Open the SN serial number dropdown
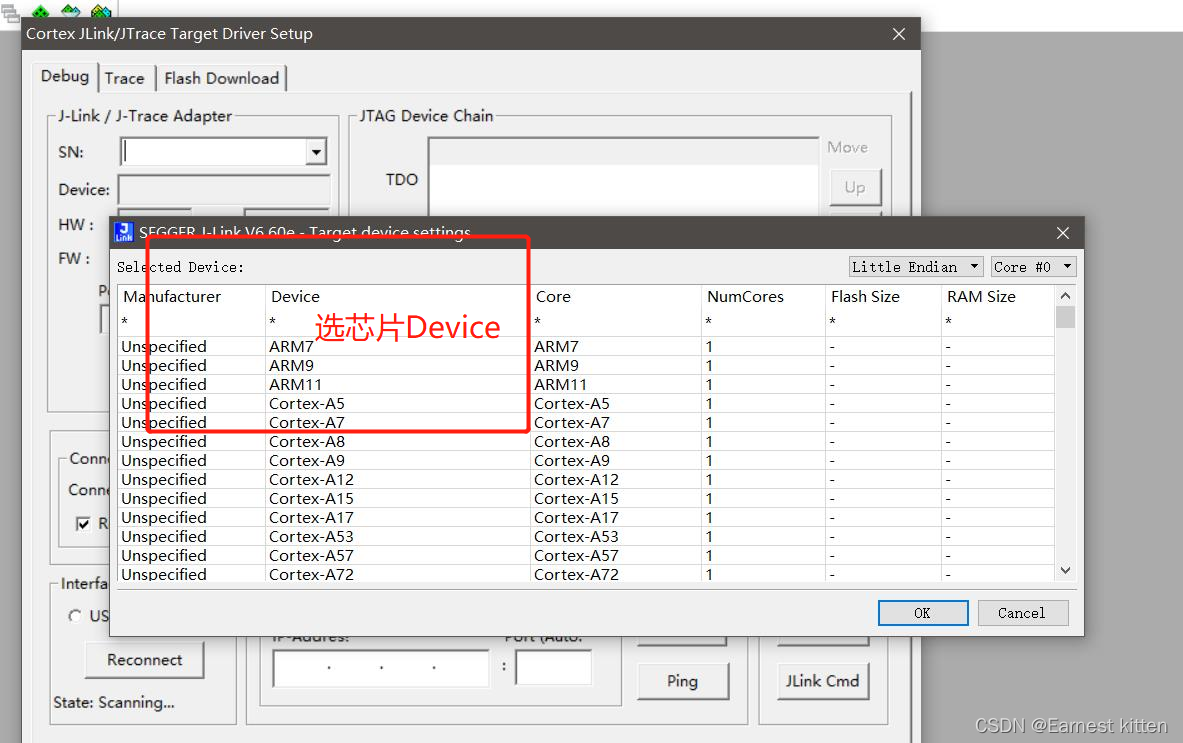The image size is (1183, 743). click(316, 152)
